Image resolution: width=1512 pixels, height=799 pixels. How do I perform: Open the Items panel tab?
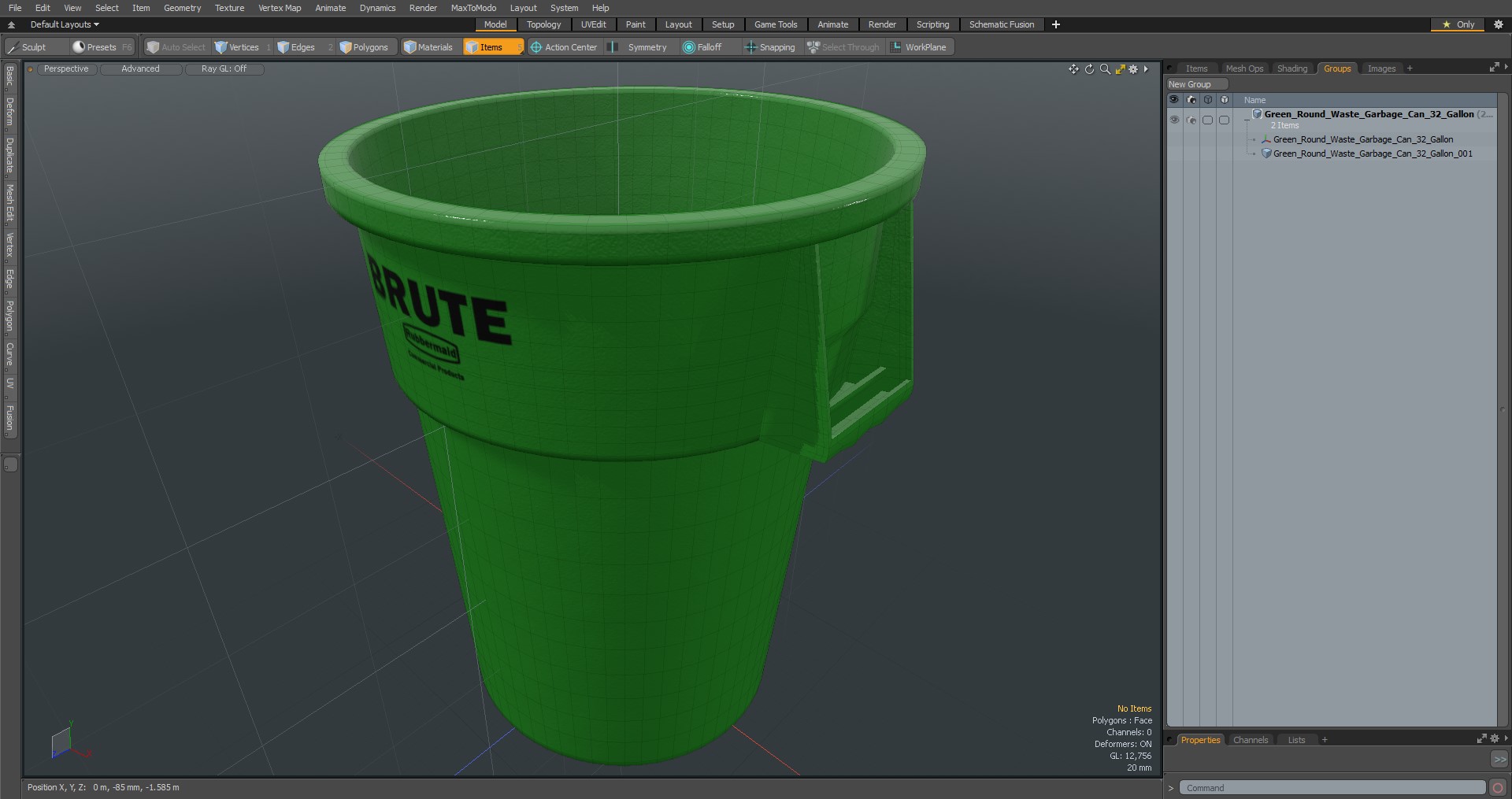(x=1196, y=68)
